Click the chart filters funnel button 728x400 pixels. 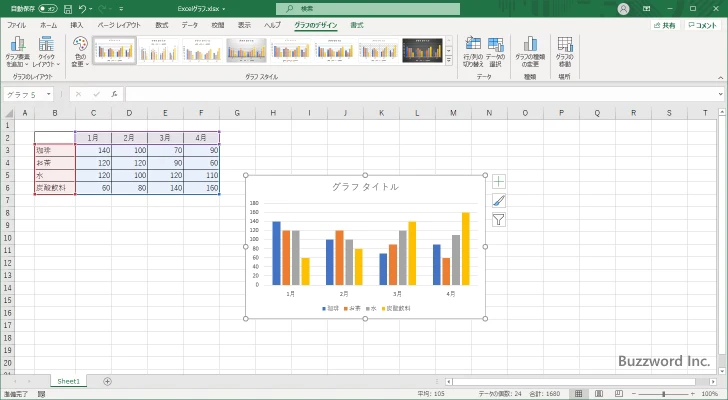(499, 219)
